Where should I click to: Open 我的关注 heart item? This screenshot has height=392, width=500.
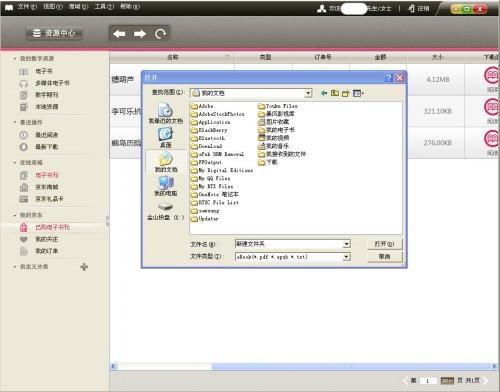point(47,239)
